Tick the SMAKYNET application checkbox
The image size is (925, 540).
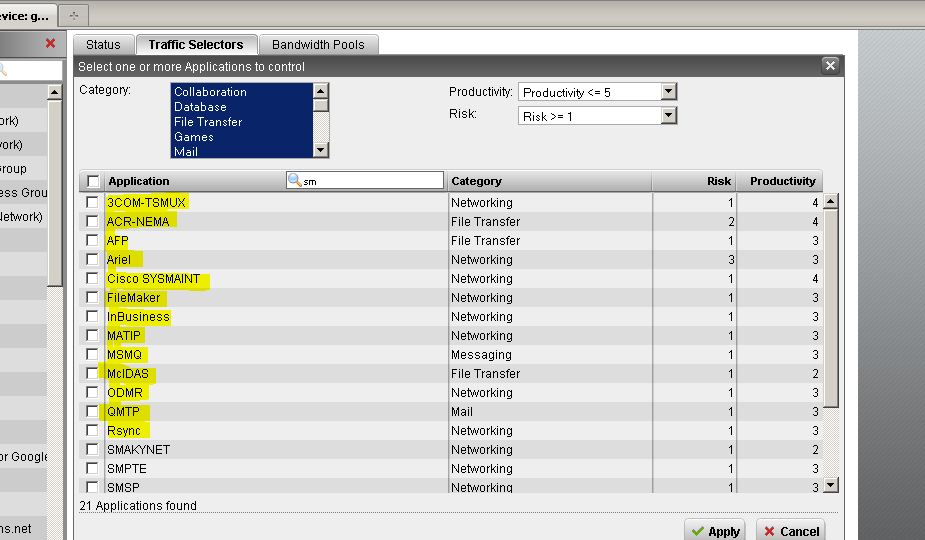(x=93, y=450)
